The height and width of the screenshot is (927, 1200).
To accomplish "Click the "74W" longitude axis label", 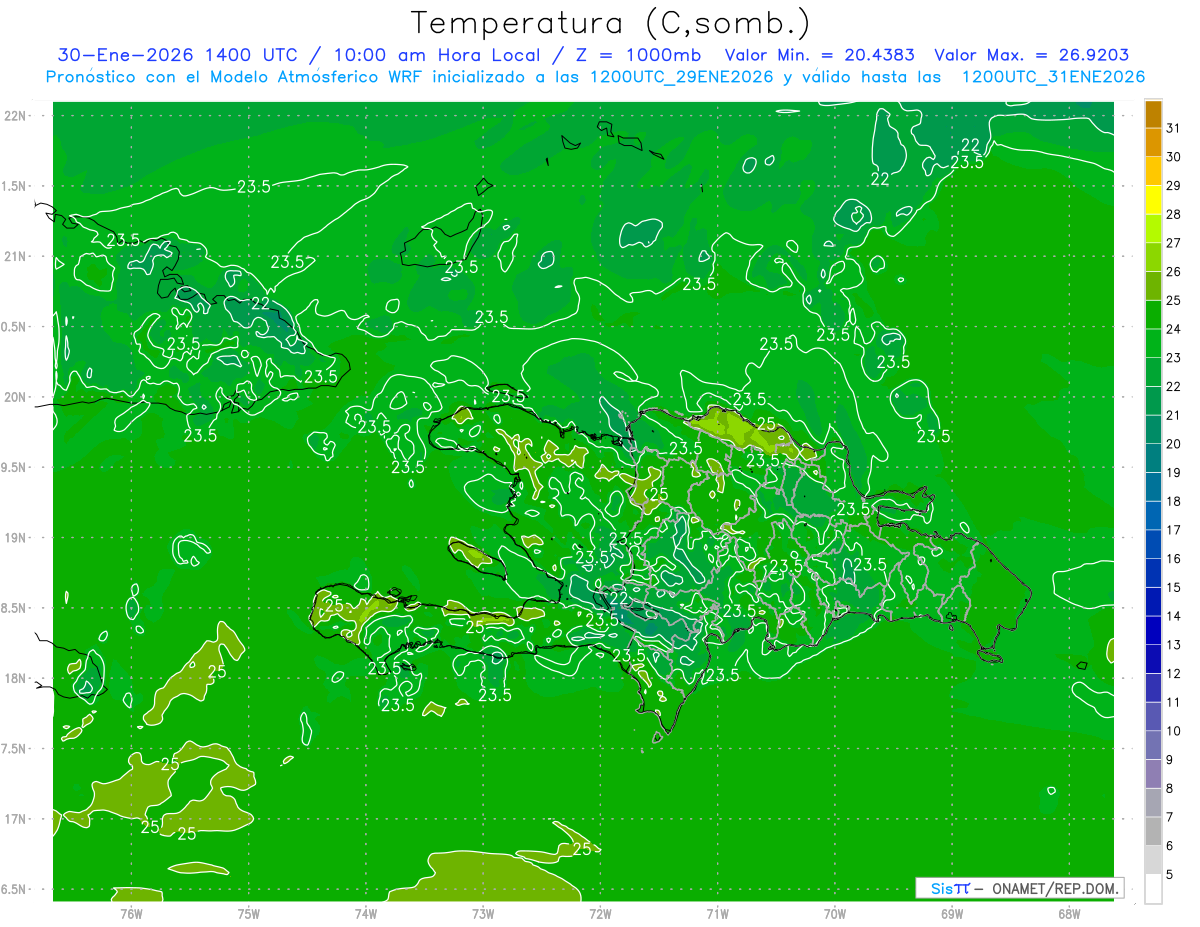I will 366,914.
